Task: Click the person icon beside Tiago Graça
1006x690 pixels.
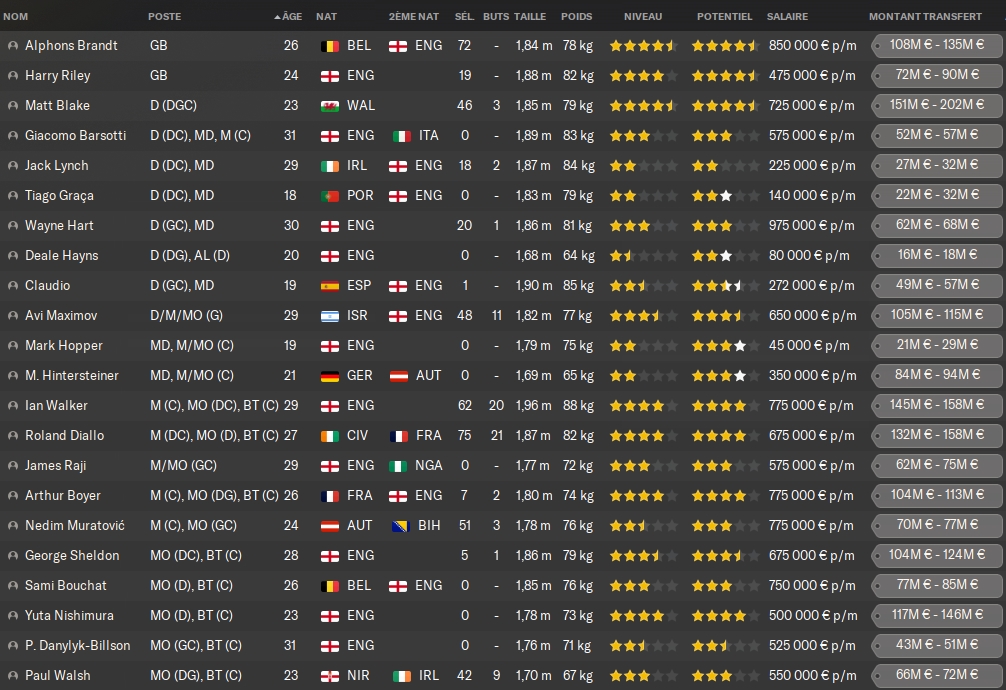Action: point(12,196)
